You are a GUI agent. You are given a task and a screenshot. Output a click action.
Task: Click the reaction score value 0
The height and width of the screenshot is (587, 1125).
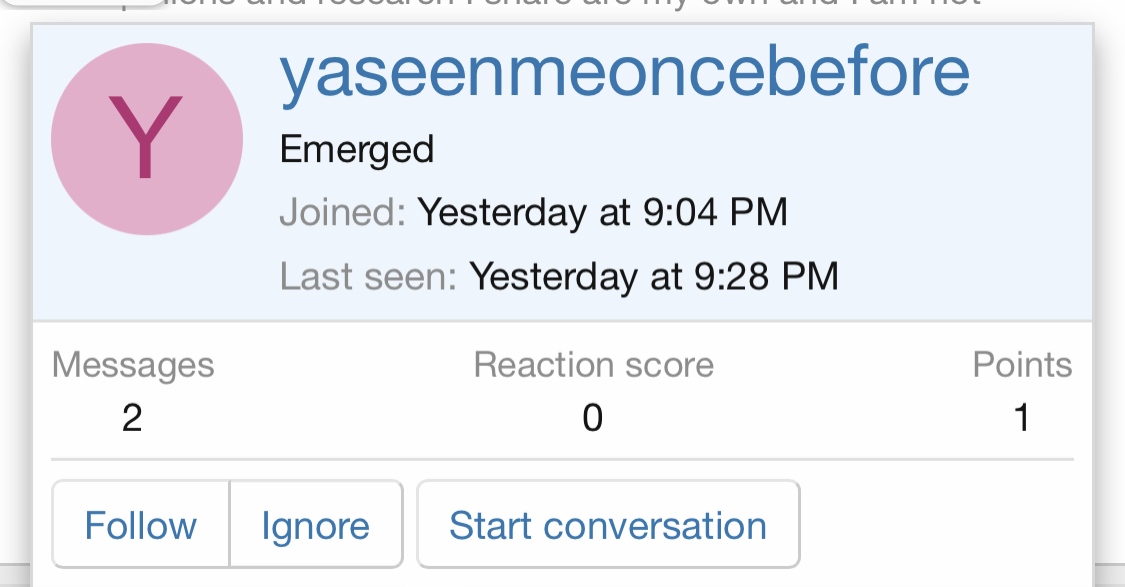[x=593, y=417]
